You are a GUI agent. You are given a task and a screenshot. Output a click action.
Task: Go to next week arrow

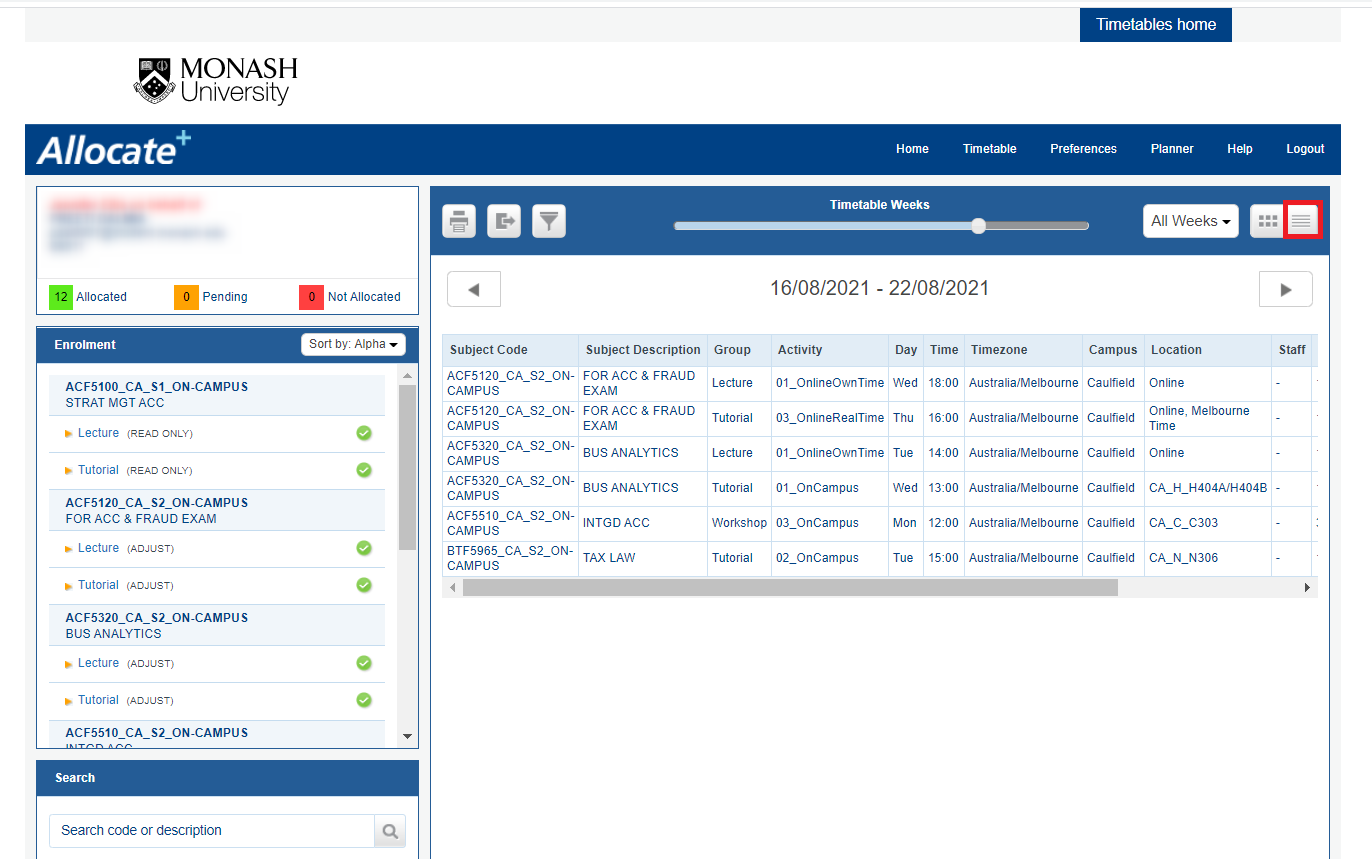(1286, 289)
